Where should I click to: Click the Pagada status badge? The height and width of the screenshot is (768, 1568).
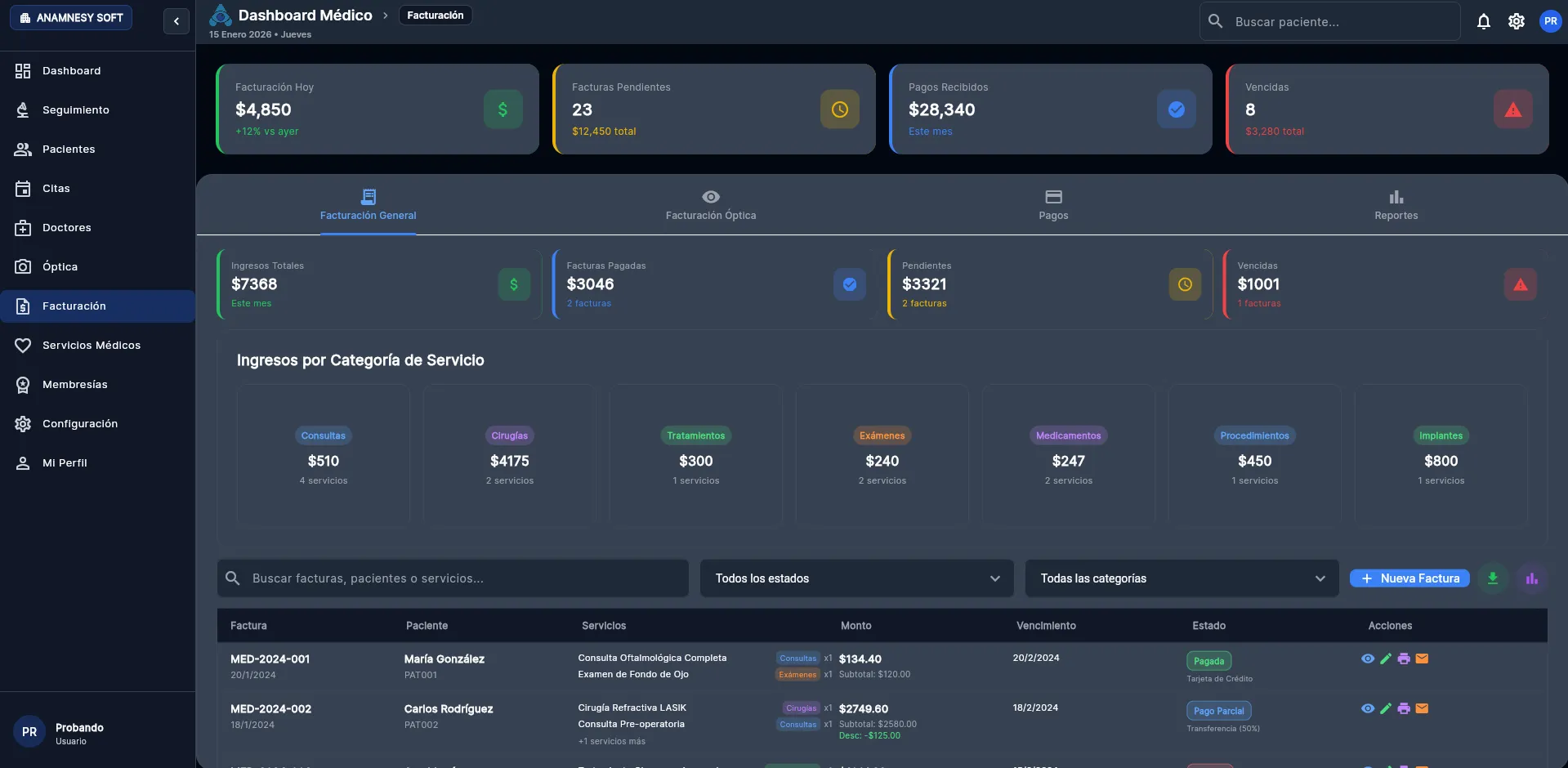[1208, 661]
